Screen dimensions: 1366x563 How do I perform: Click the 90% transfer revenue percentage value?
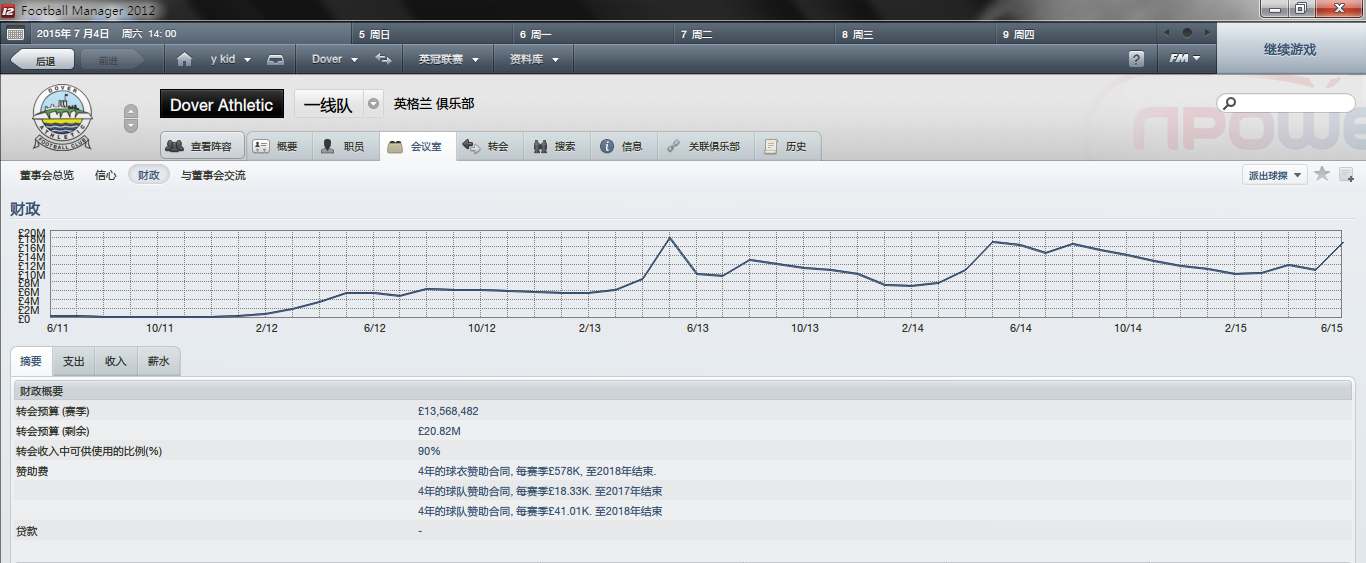tap(429, 451)
